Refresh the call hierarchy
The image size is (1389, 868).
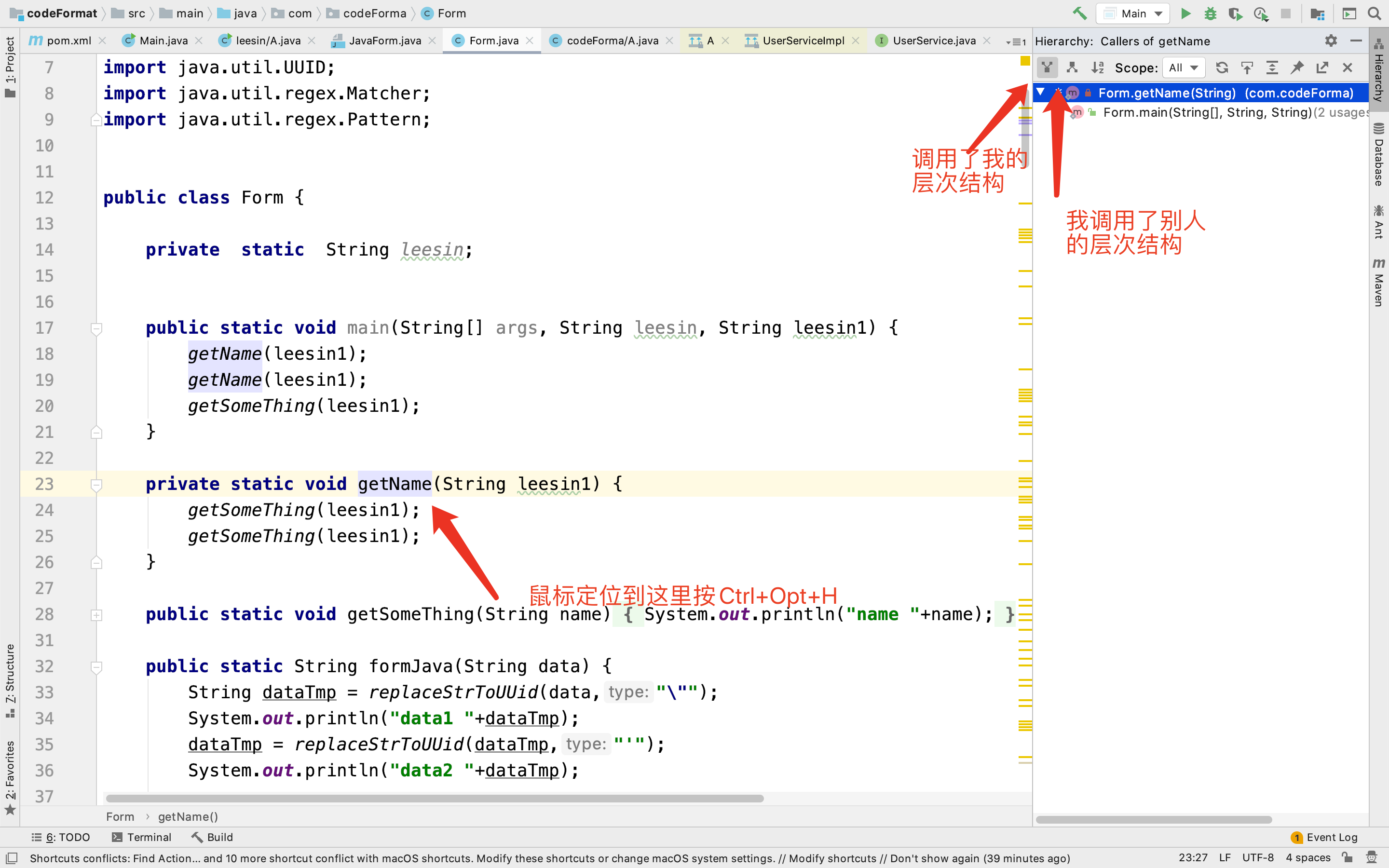click(x=1222, y=68)
